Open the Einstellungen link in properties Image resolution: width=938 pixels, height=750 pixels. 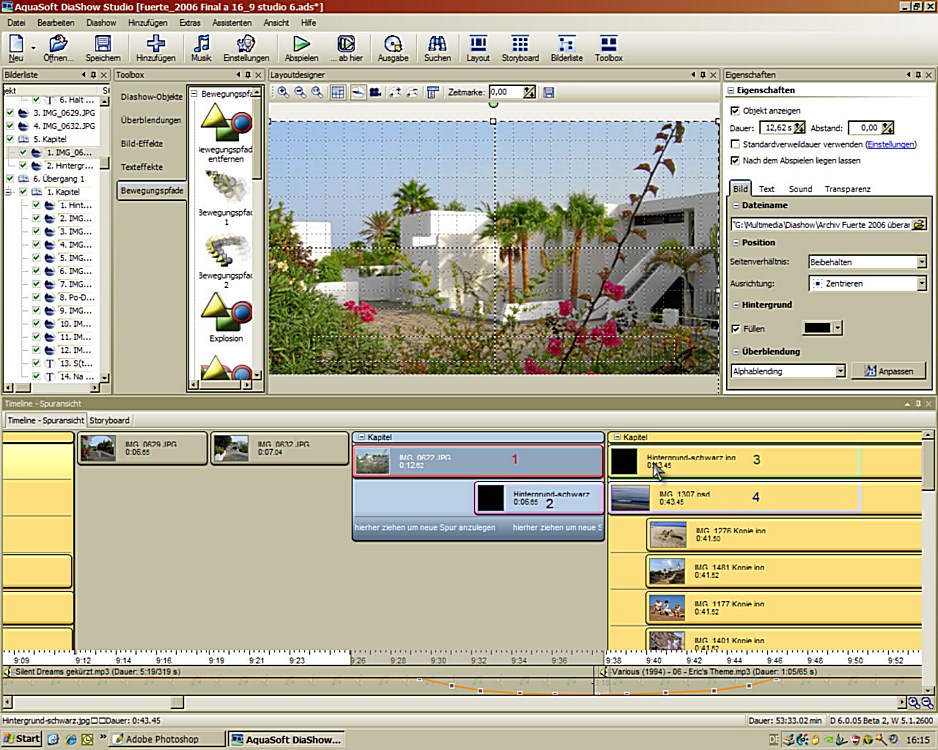(x=890, y=144)
